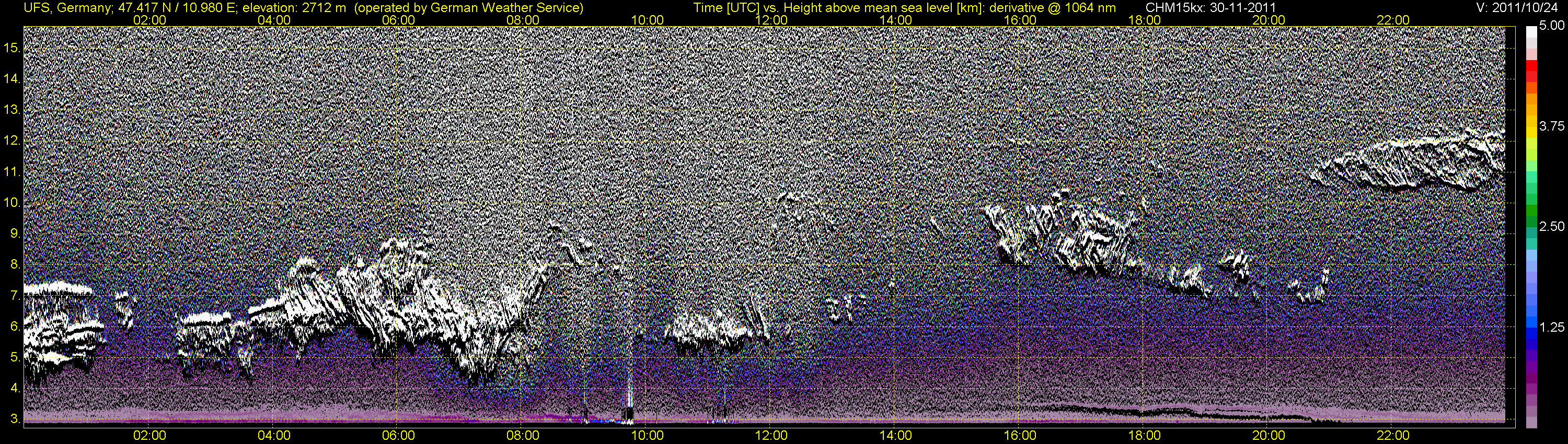Click the '02:00' label on the top time axis
This screenshot has width=1568, height=444.
149,20
